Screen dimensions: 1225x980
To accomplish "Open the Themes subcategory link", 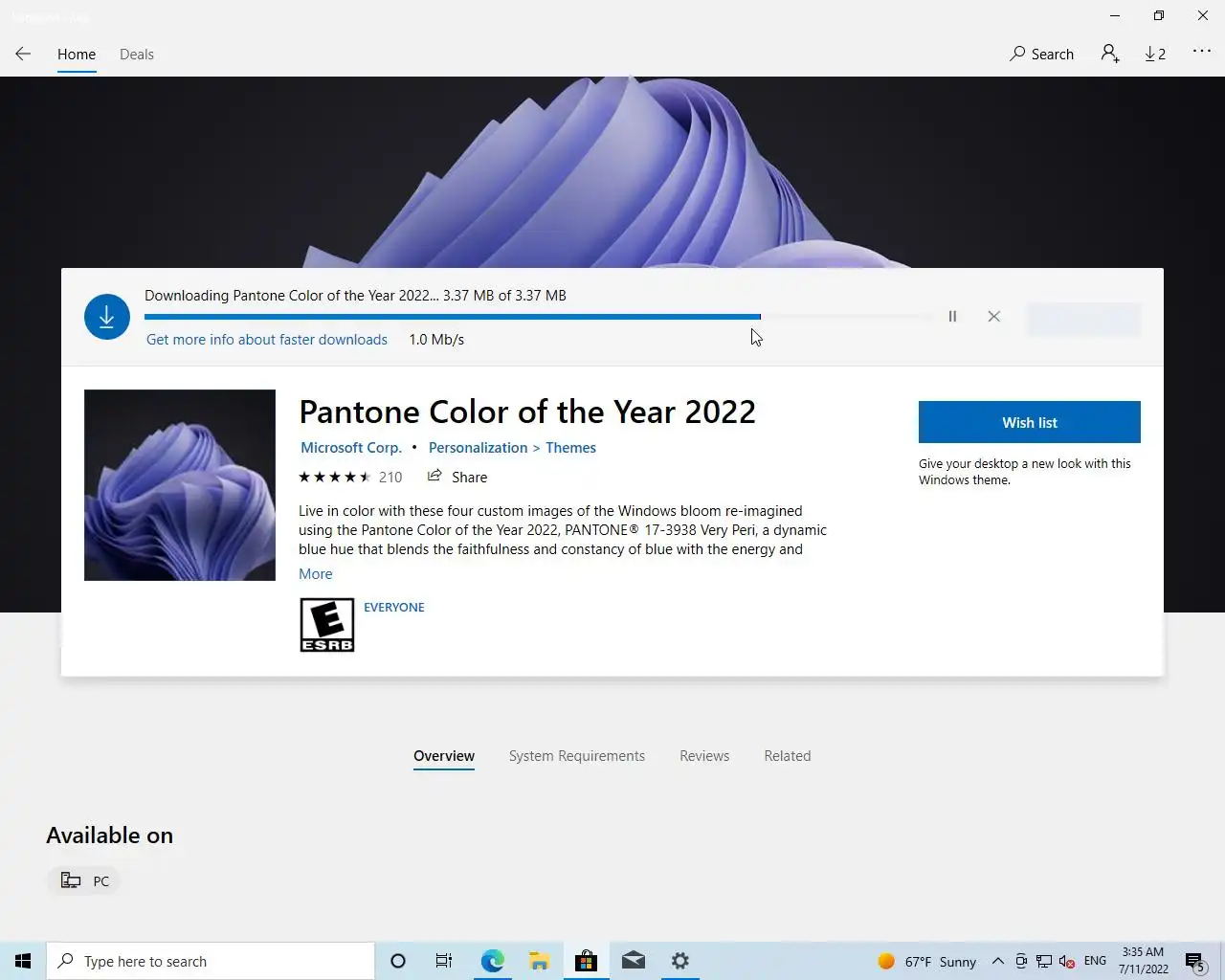I will pos(570,448).
